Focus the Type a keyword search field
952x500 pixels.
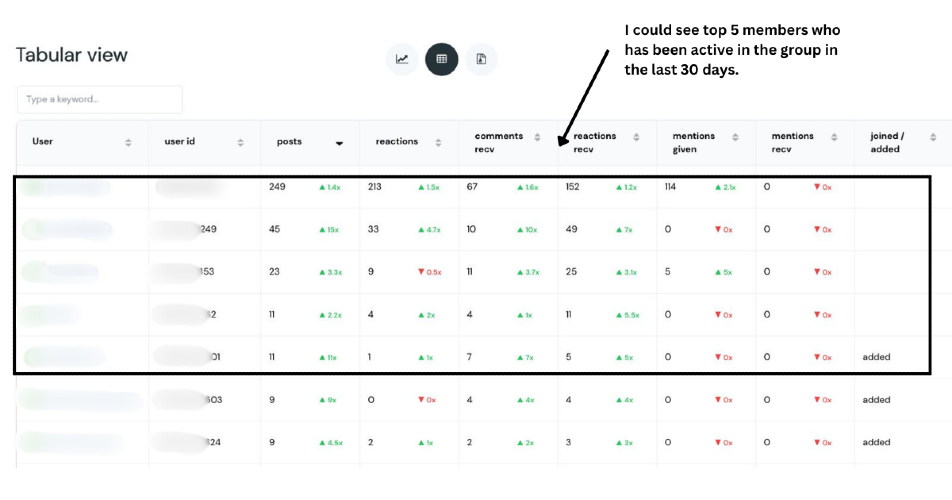100,99
